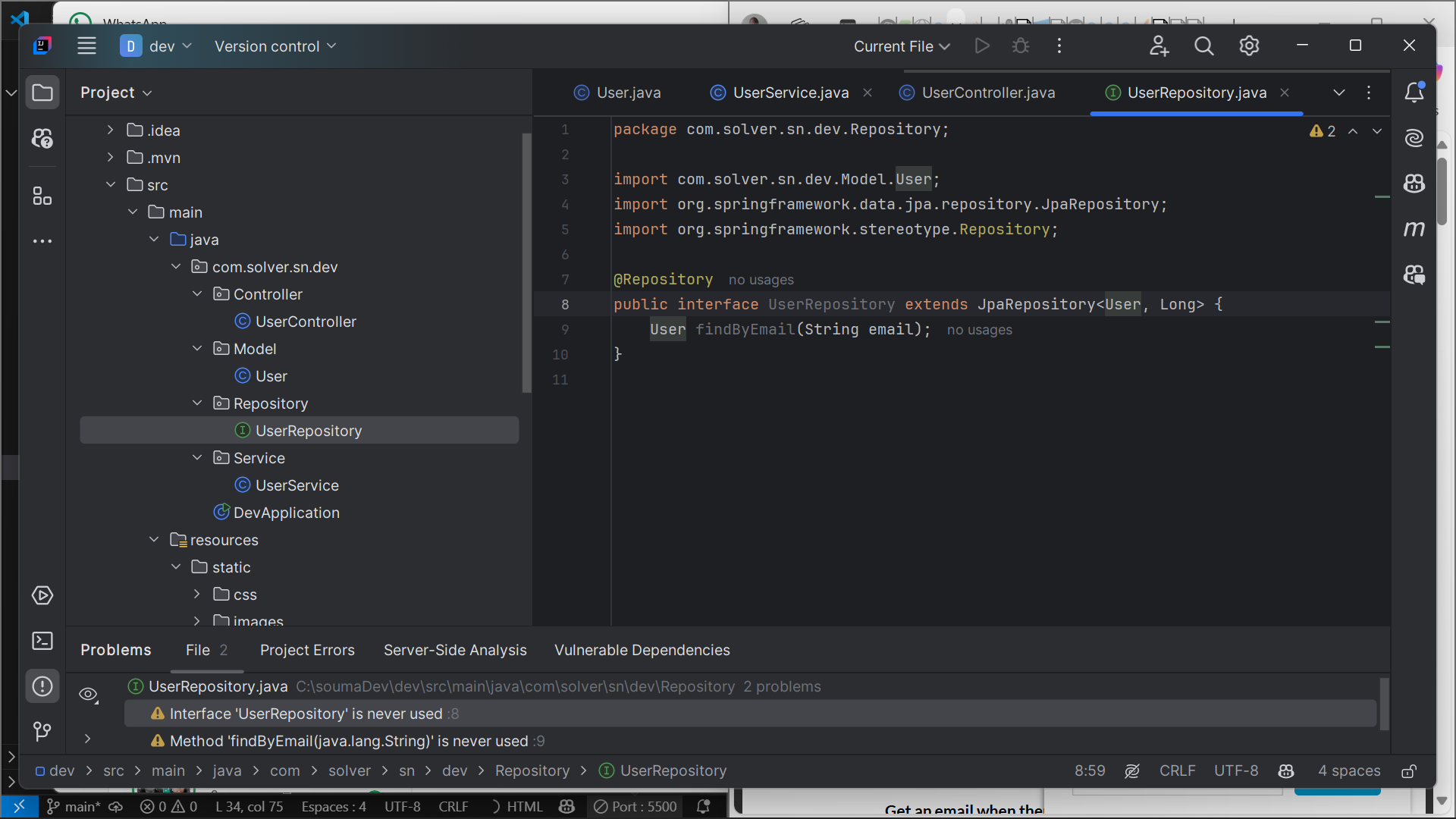
Task: Expand the .idea folder
Action: [x=111, y=130]
